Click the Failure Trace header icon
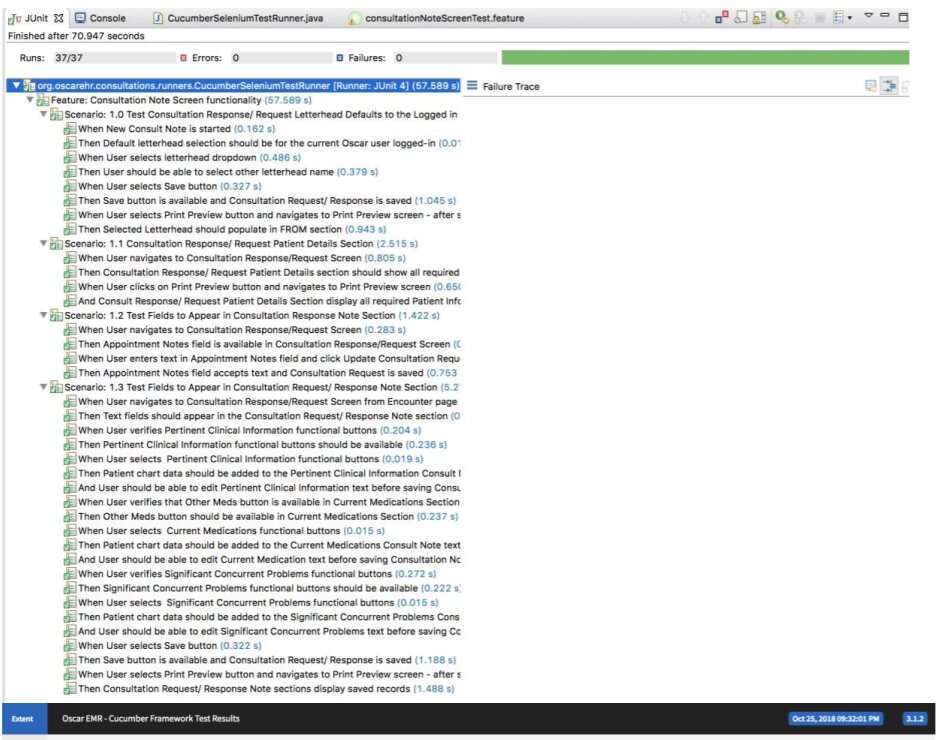Image resolution: width=939 pixels, height=740 pixels. (x=472, y=86)
